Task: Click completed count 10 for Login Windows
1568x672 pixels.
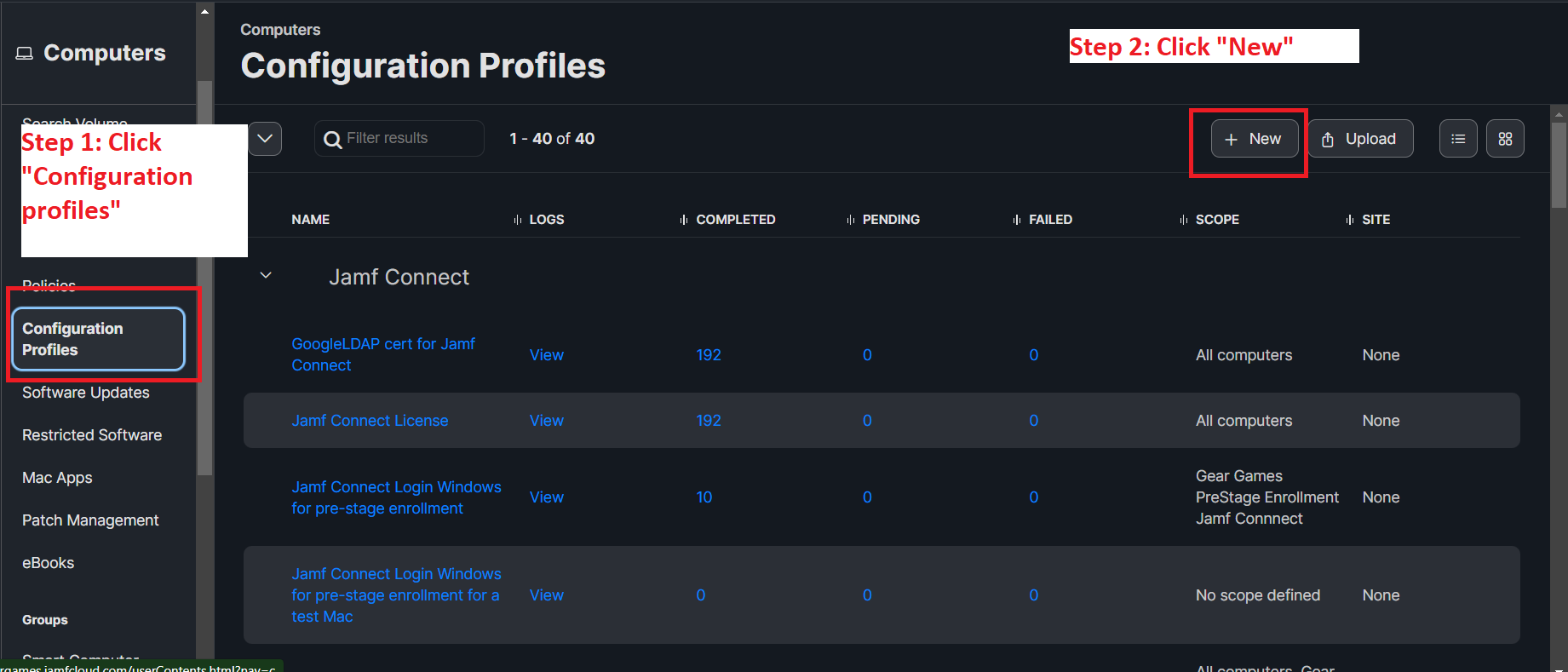Action: click(704, 497)
